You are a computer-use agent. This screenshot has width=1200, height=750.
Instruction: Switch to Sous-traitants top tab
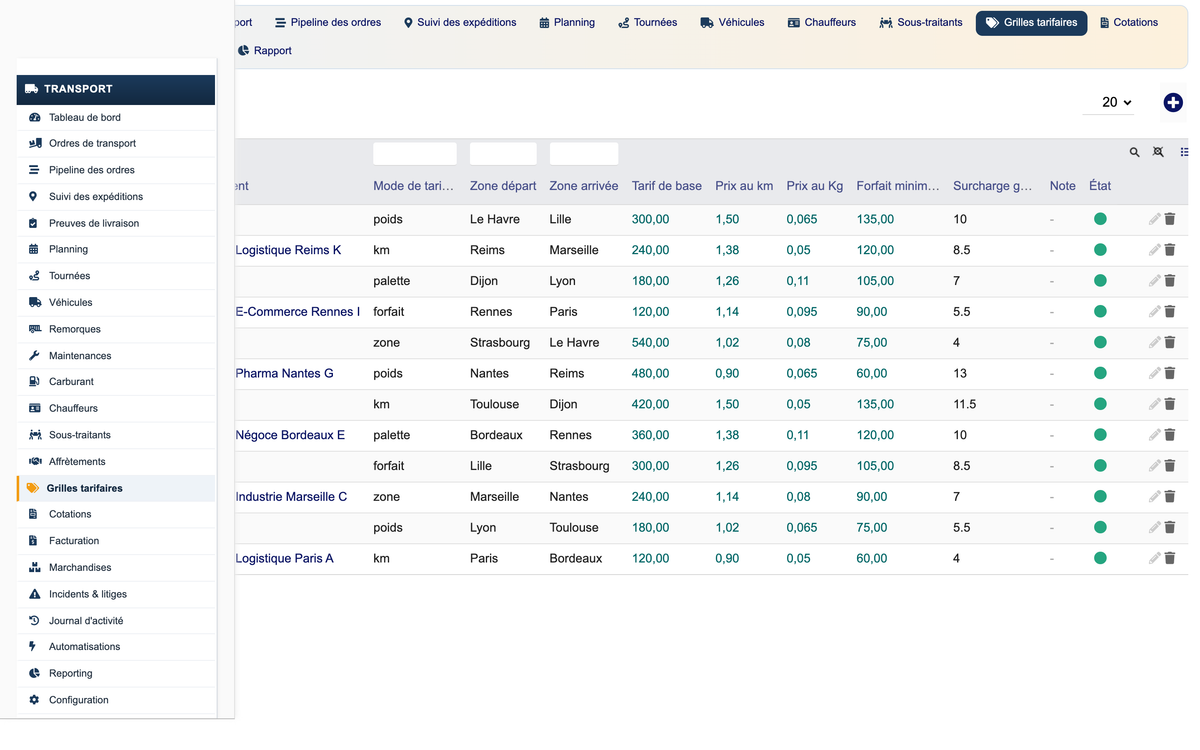921,22
